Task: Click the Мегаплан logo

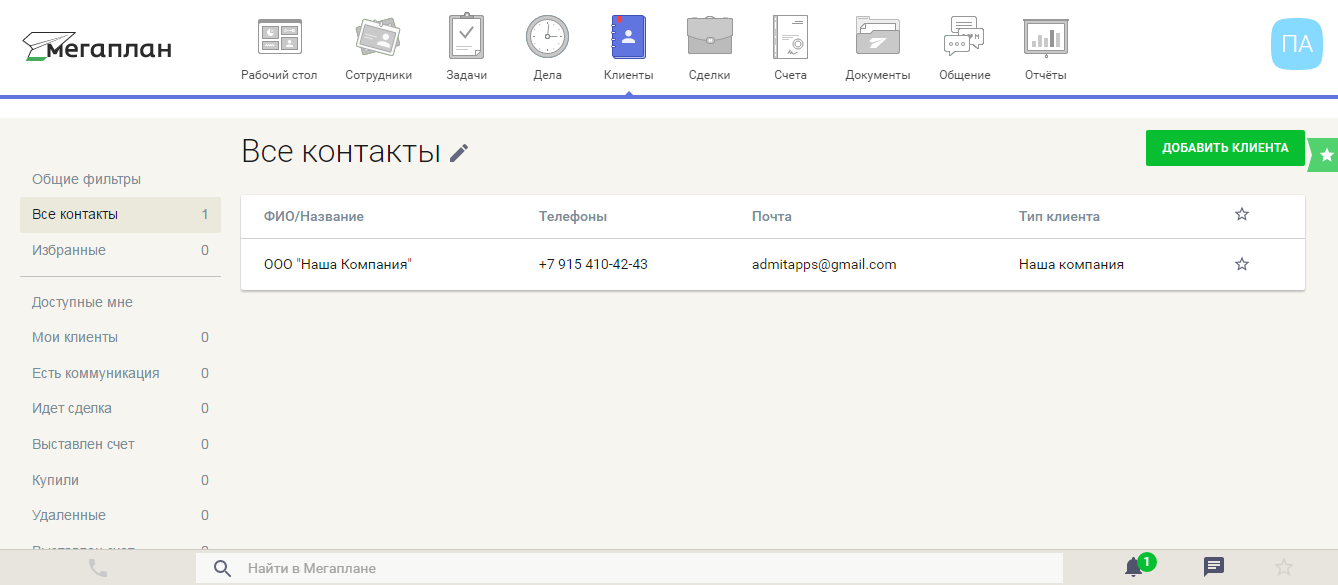Action: [97, 46]
